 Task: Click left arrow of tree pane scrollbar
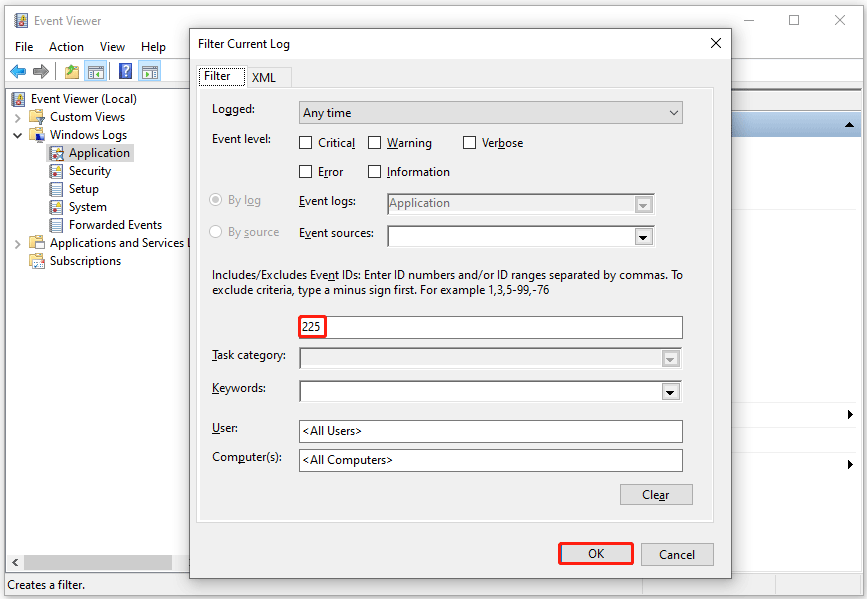coord(15,562)
